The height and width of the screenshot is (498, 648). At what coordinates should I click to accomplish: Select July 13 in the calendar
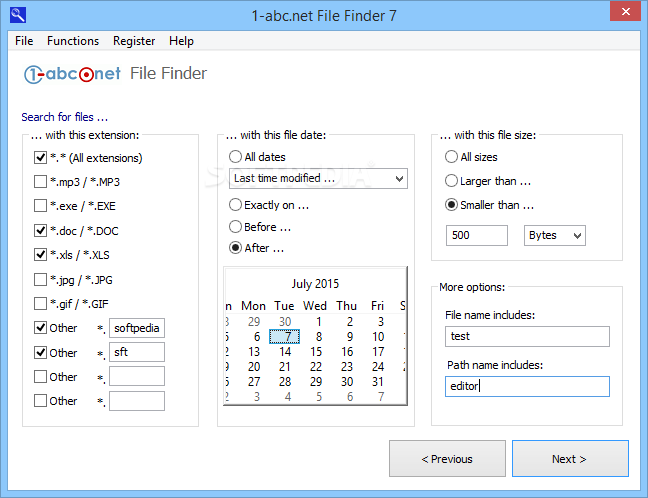(x=254, y=352)
